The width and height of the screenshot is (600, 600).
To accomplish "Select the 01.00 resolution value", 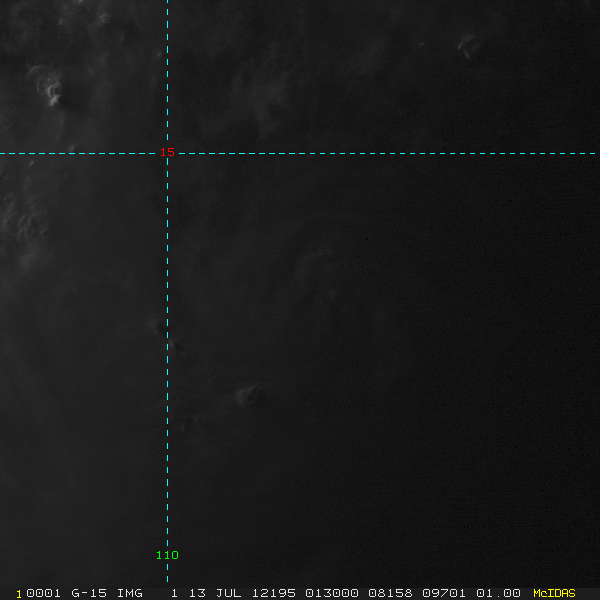I will [498, 593].
